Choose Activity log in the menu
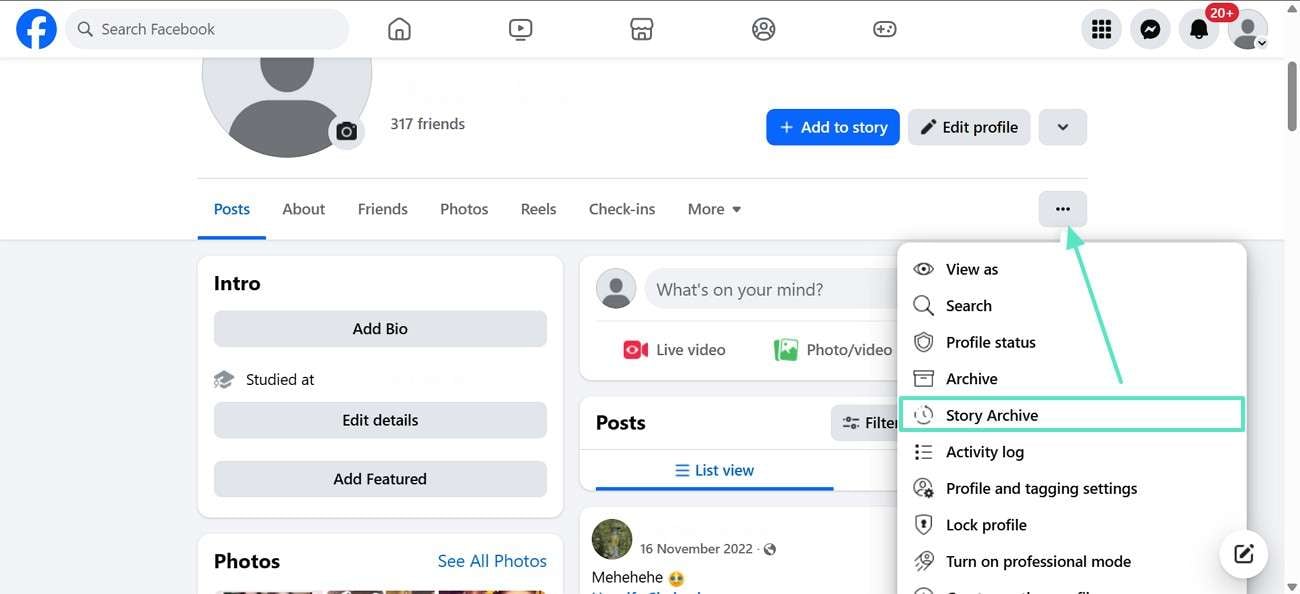Image resolution: width=1300 pixels, height=594 pixels. (x=984, y=452)
